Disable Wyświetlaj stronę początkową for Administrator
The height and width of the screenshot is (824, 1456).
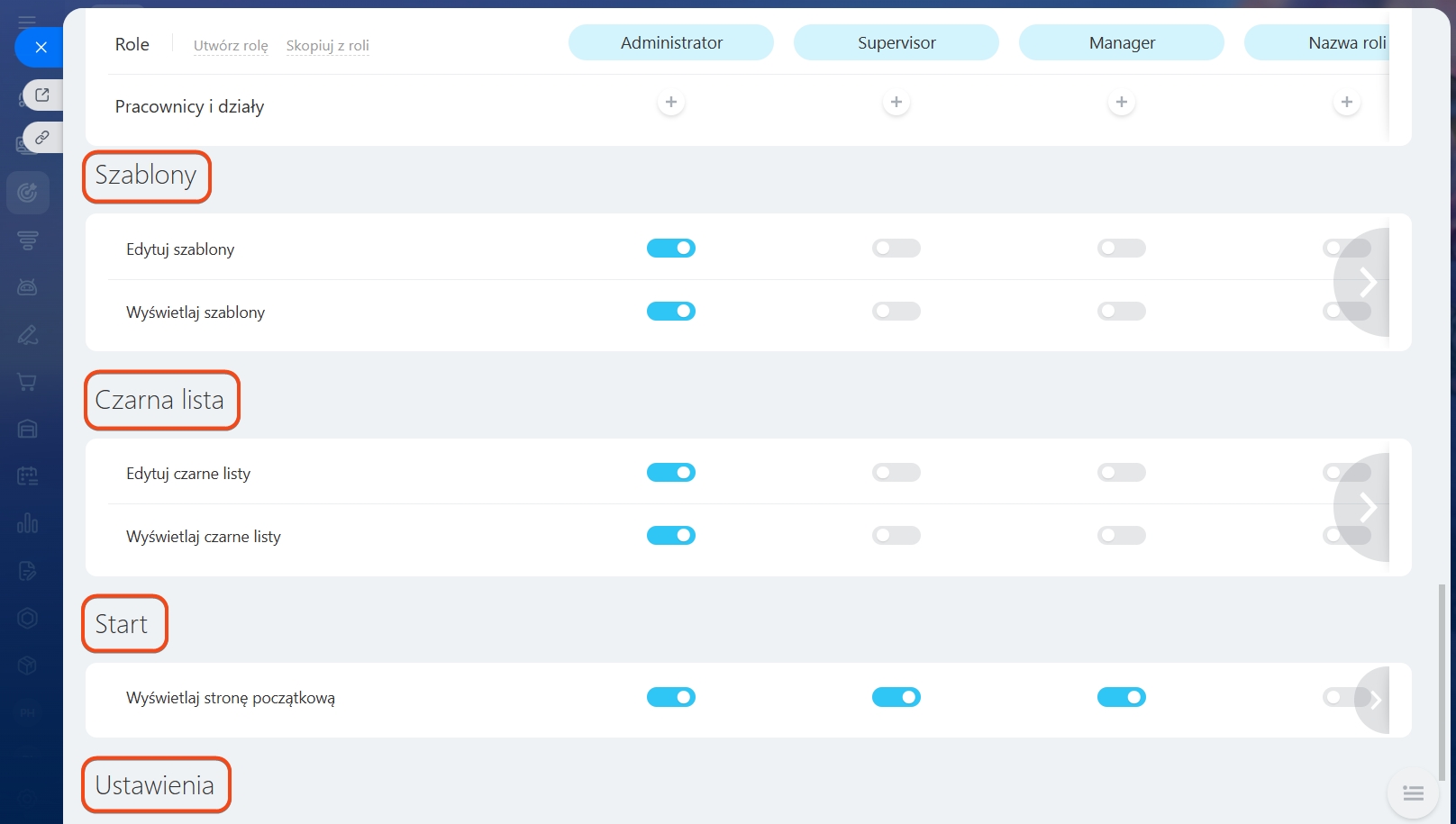coord(671,697)
